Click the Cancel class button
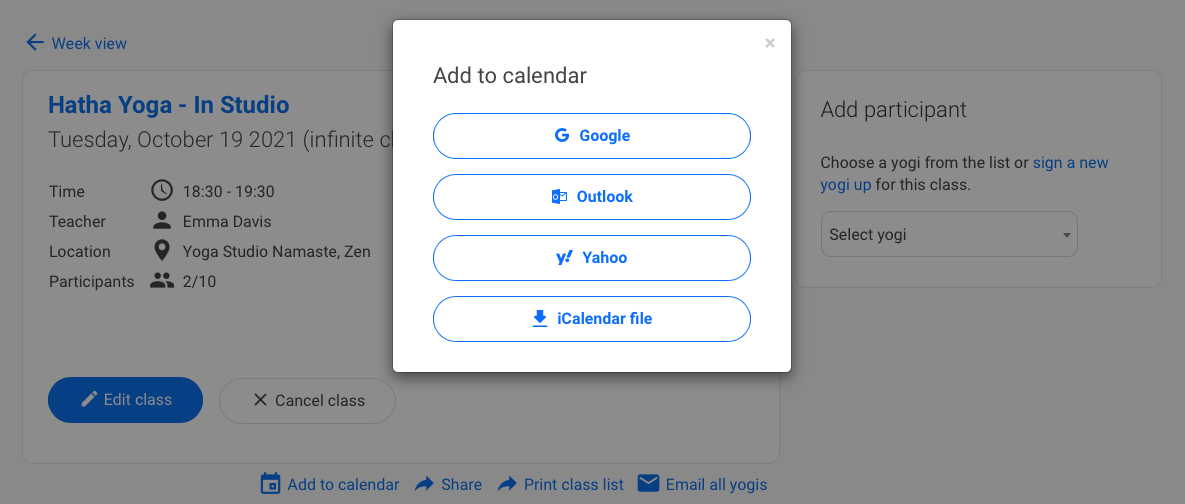Screen dimensions: 1185x504 tap(308, 400)
